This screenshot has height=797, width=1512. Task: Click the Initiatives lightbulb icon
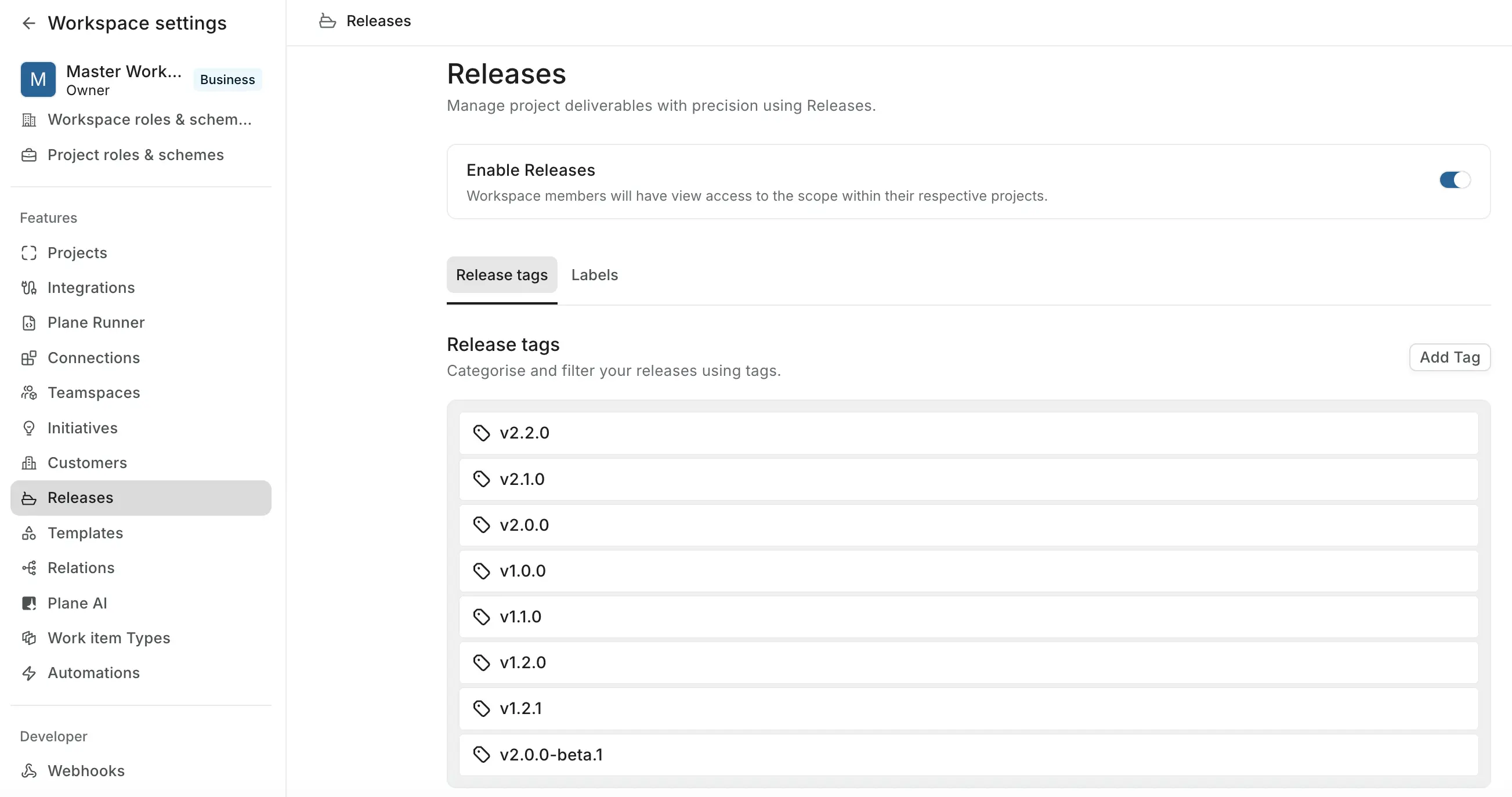29,428
